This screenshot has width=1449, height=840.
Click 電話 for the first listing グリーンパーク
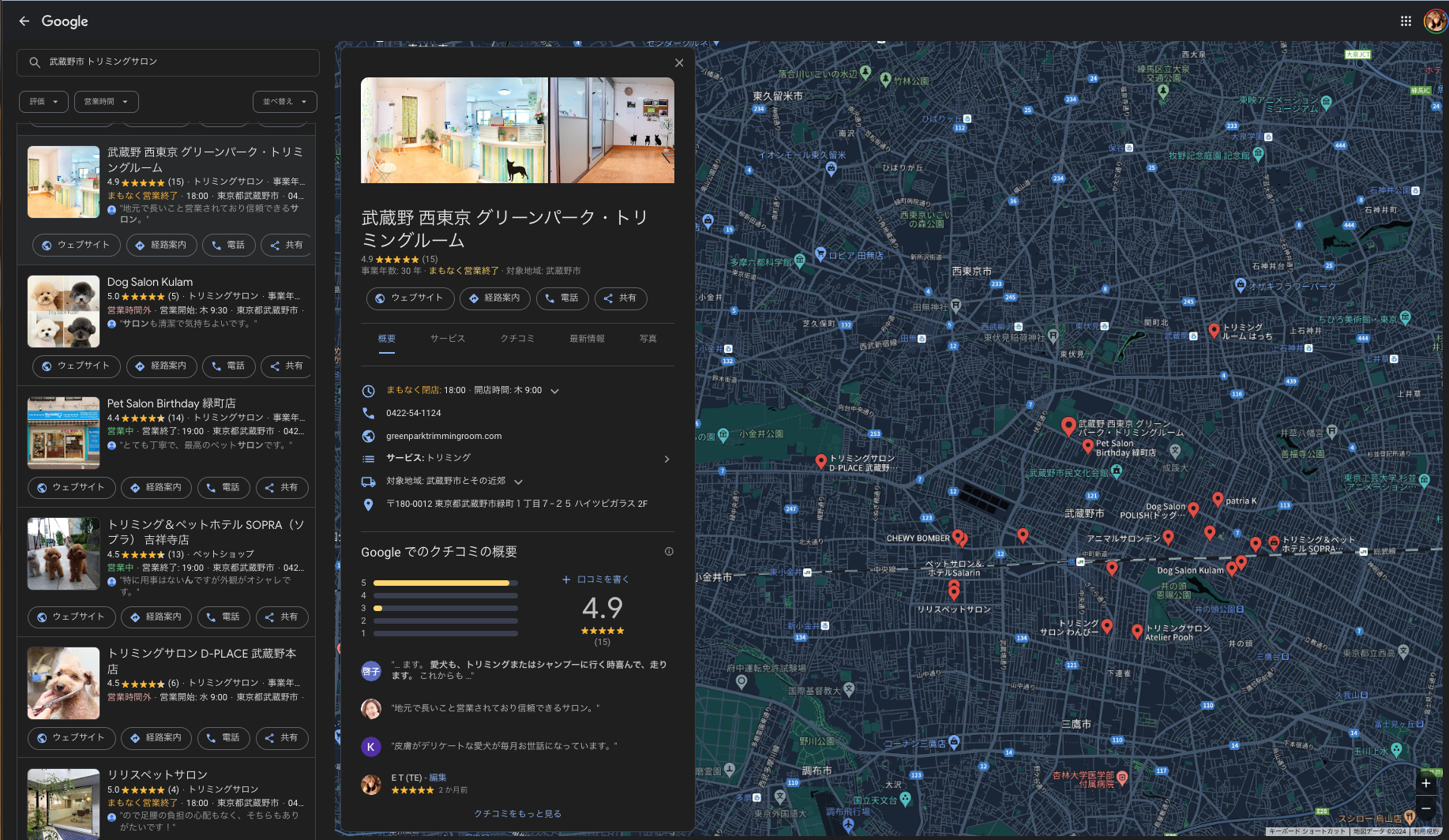tap(229, 245)
